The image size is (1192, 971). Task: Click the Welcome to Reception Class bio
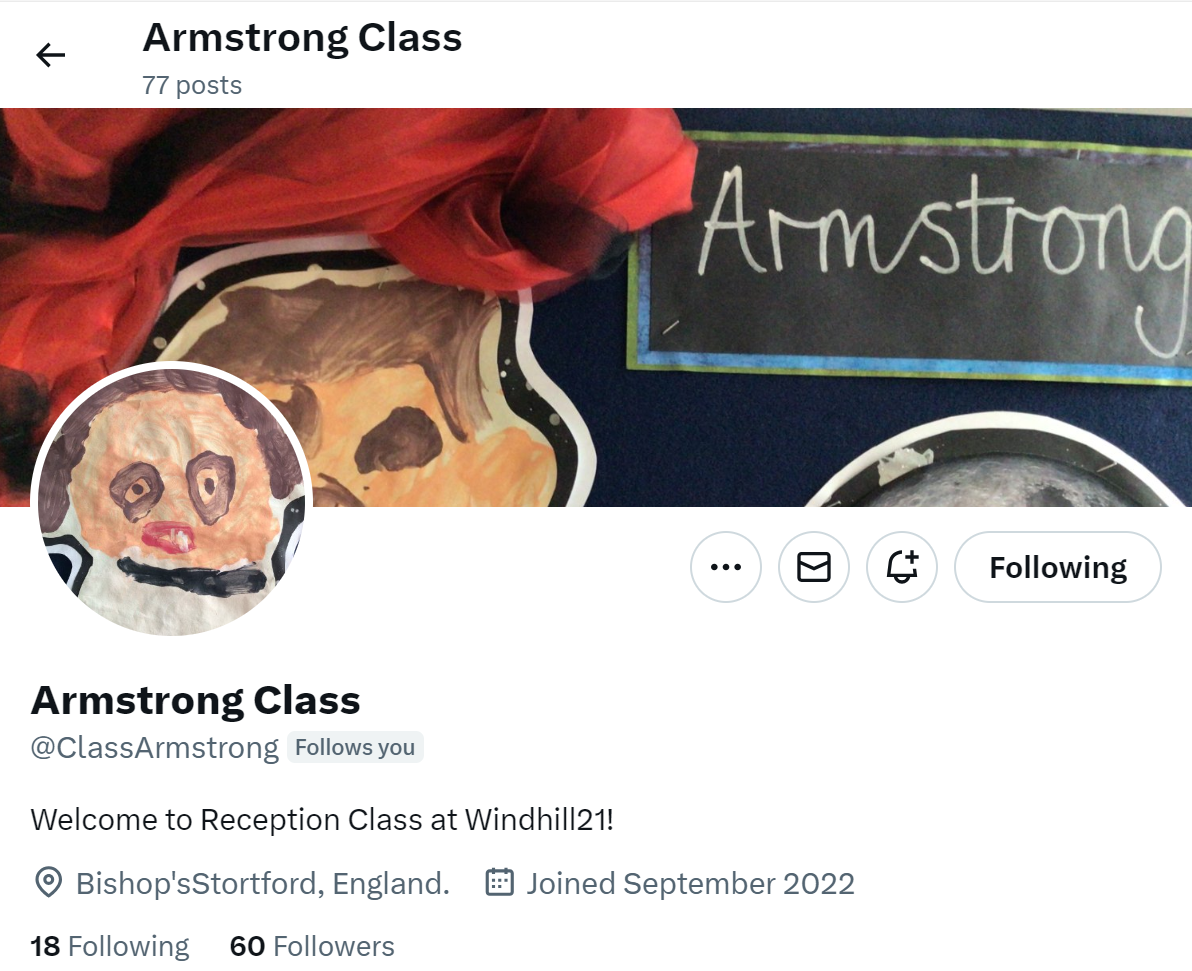pyautogui.click(x=322, y=820)
